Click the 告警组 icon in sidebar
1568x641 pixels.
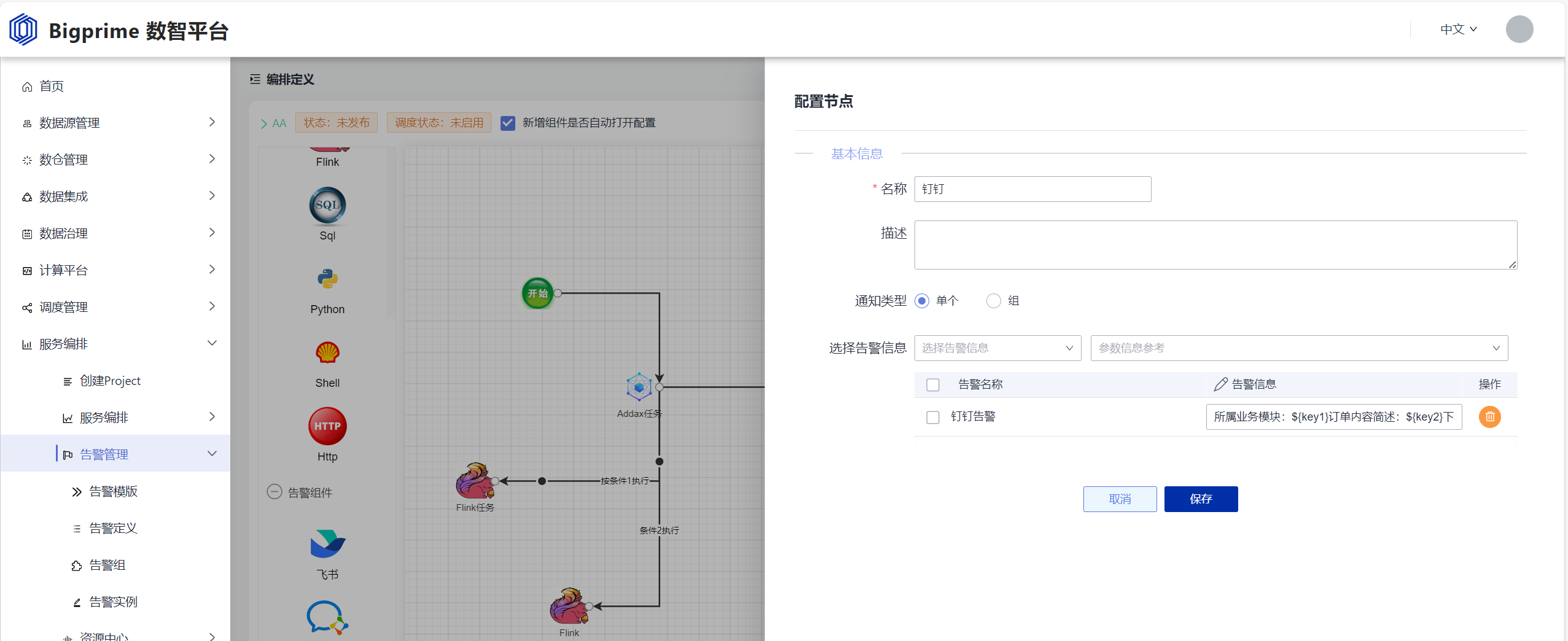[77, 565]
